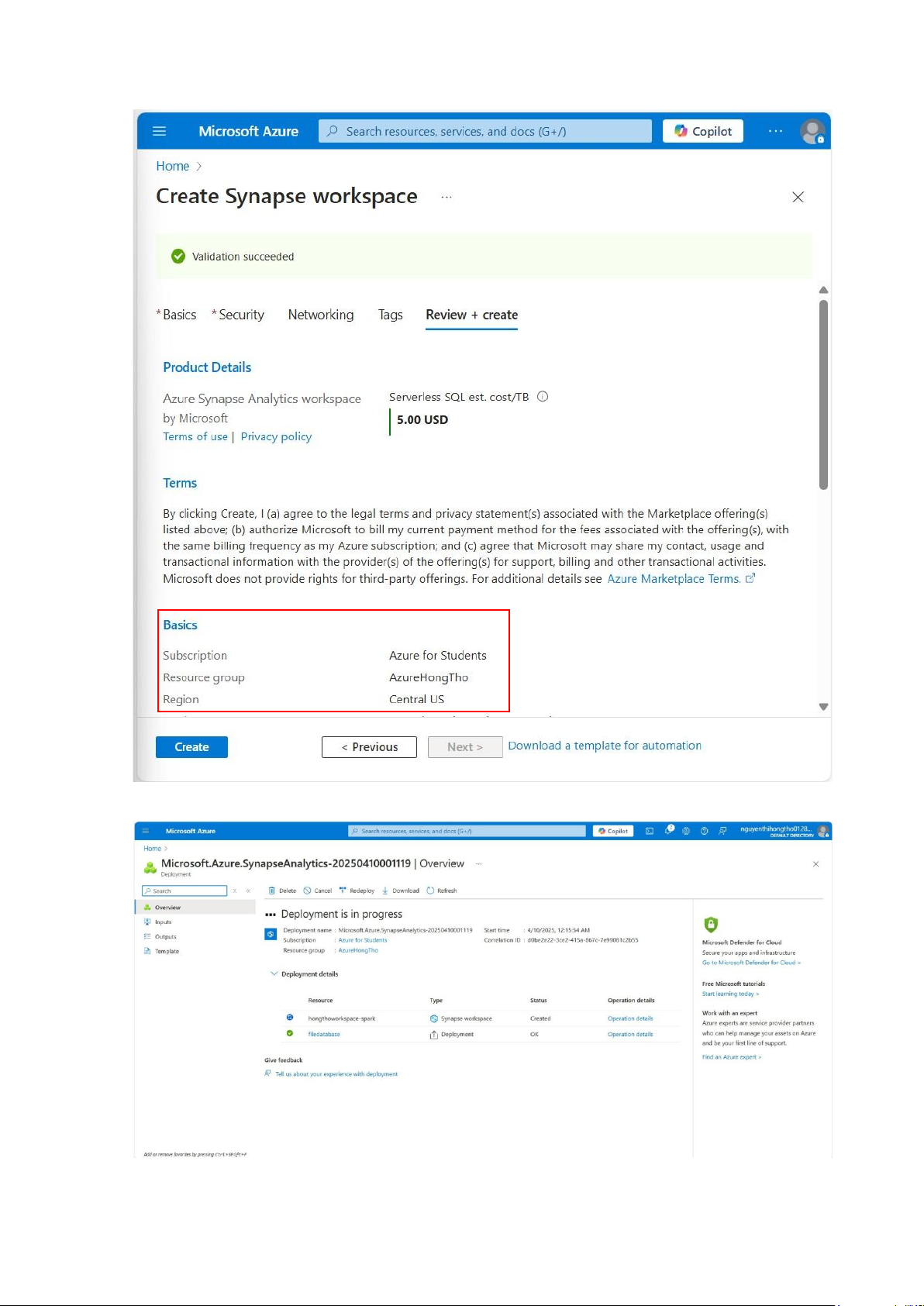Click the Refresh toolbar button
The height and width of the screenshot is (1306, 924).
(x=442, y=891)
